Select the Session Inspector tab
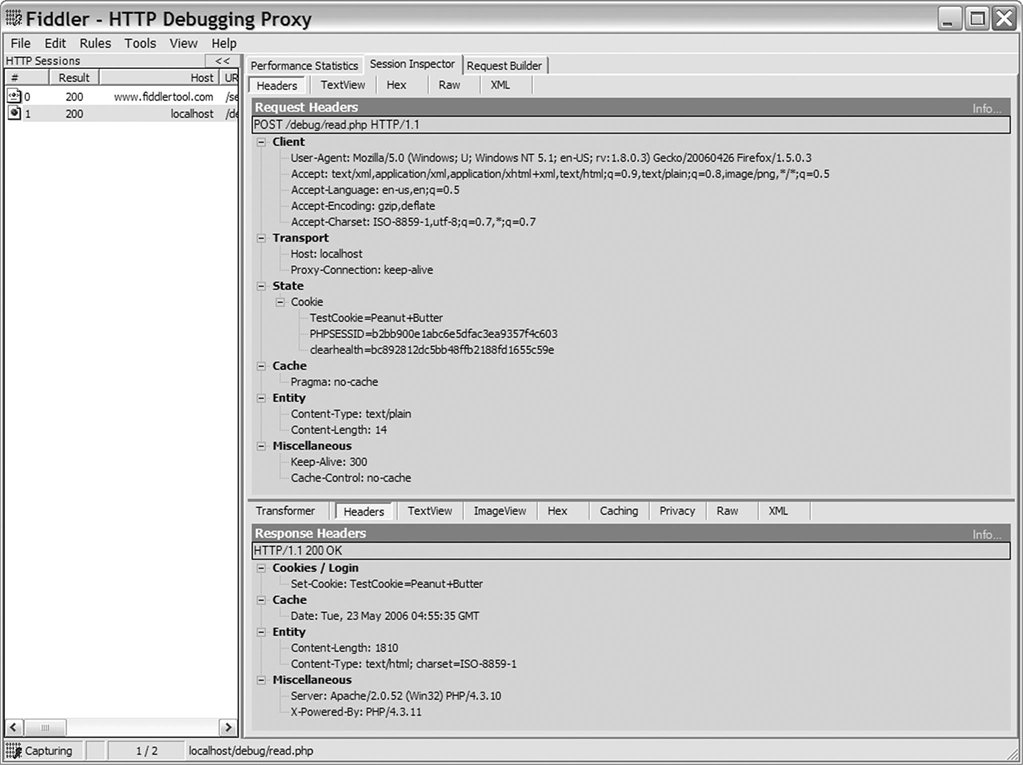Viewport: 1023px width, 765px height. click(412, 64)
